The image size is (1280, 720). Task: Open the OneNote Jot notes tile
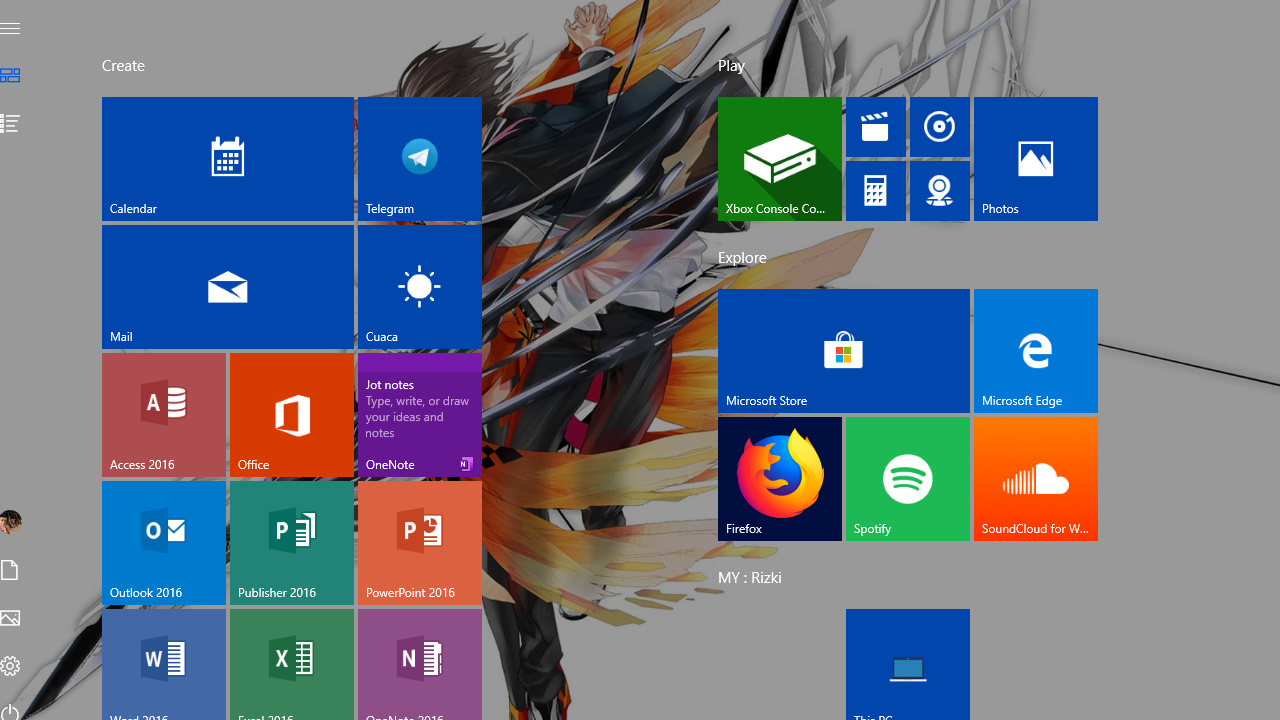tap(418, 414)
